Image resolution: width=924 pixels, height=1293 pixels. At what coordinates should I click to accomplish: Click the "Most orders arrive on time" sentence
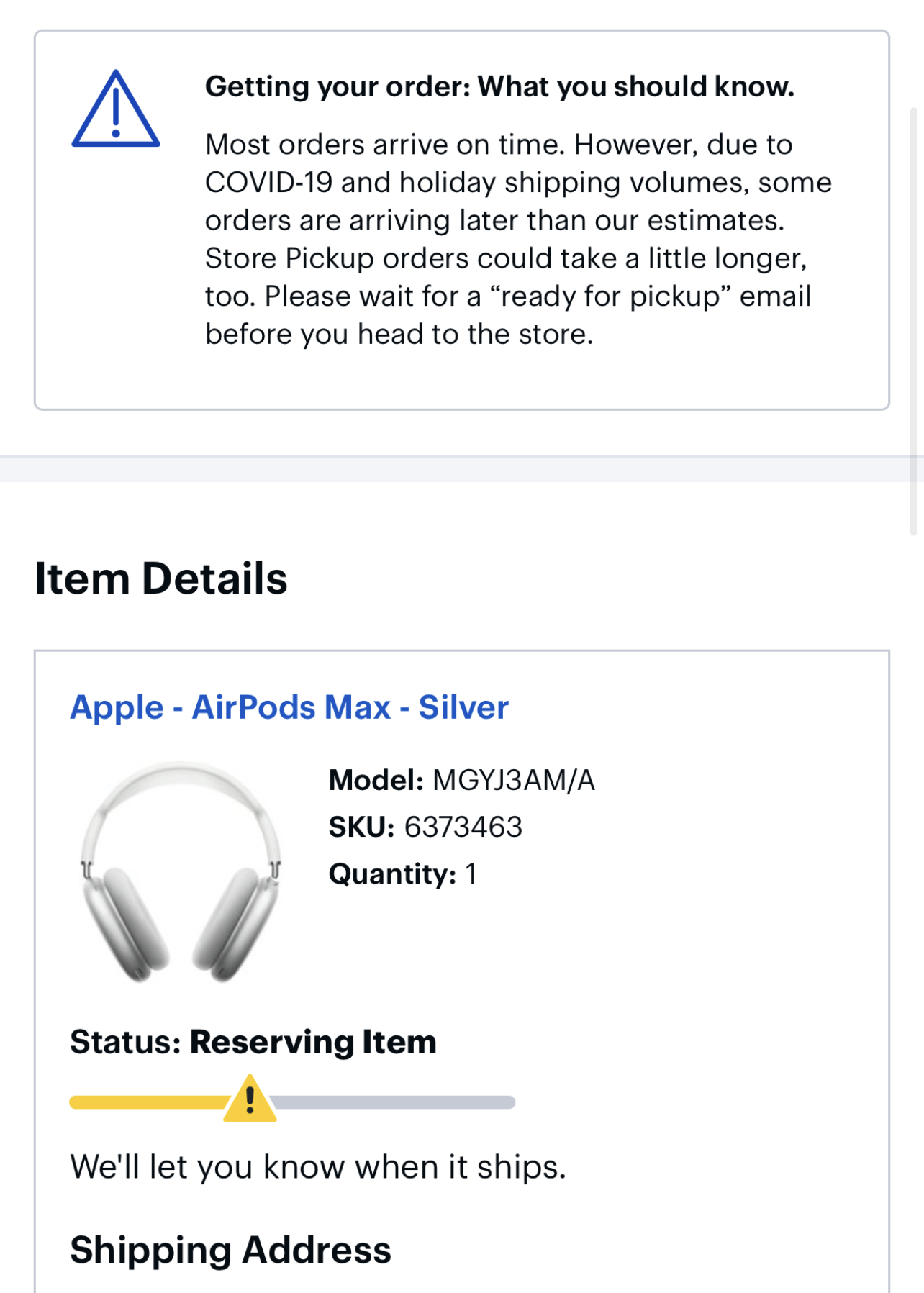pos(385,145)
